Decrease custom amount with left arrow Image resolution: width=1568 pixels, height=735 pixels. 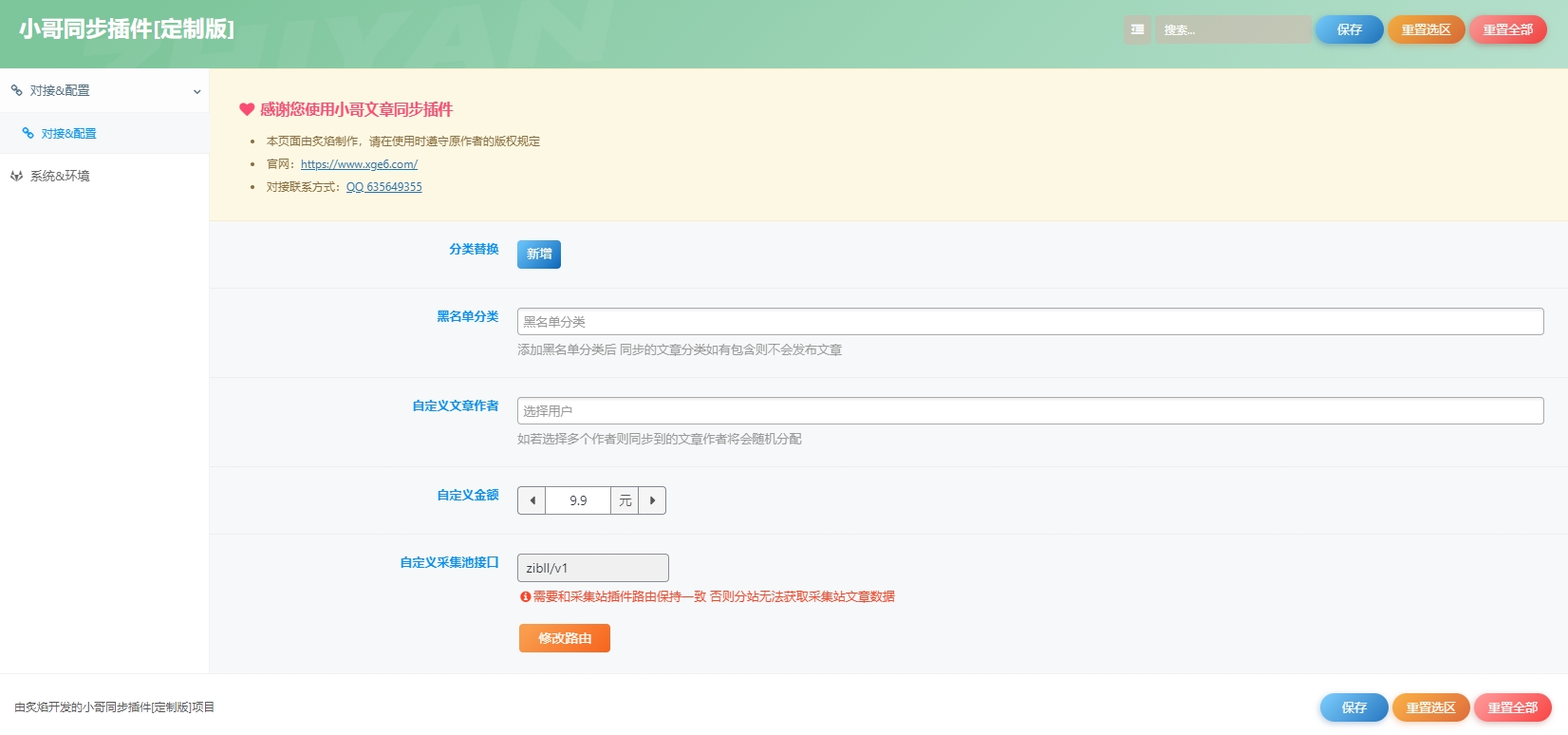tap(532, 500)
